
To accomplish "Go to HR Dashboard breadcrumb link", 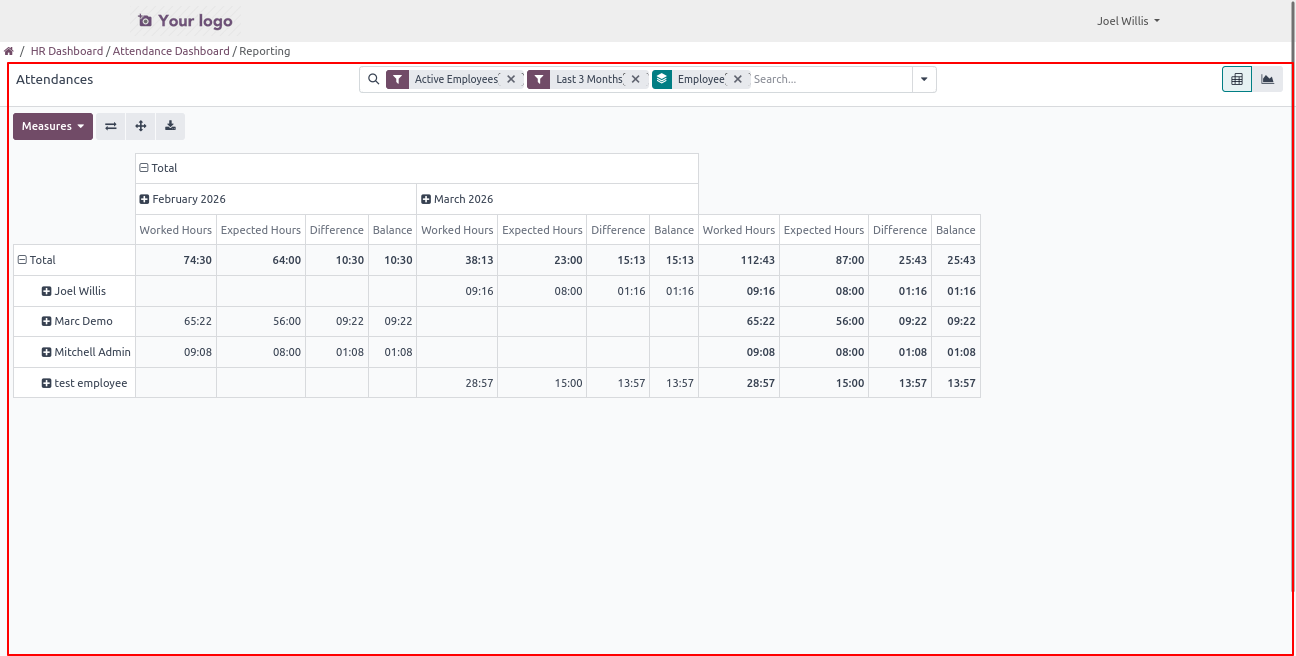I will tap(67, 51).
